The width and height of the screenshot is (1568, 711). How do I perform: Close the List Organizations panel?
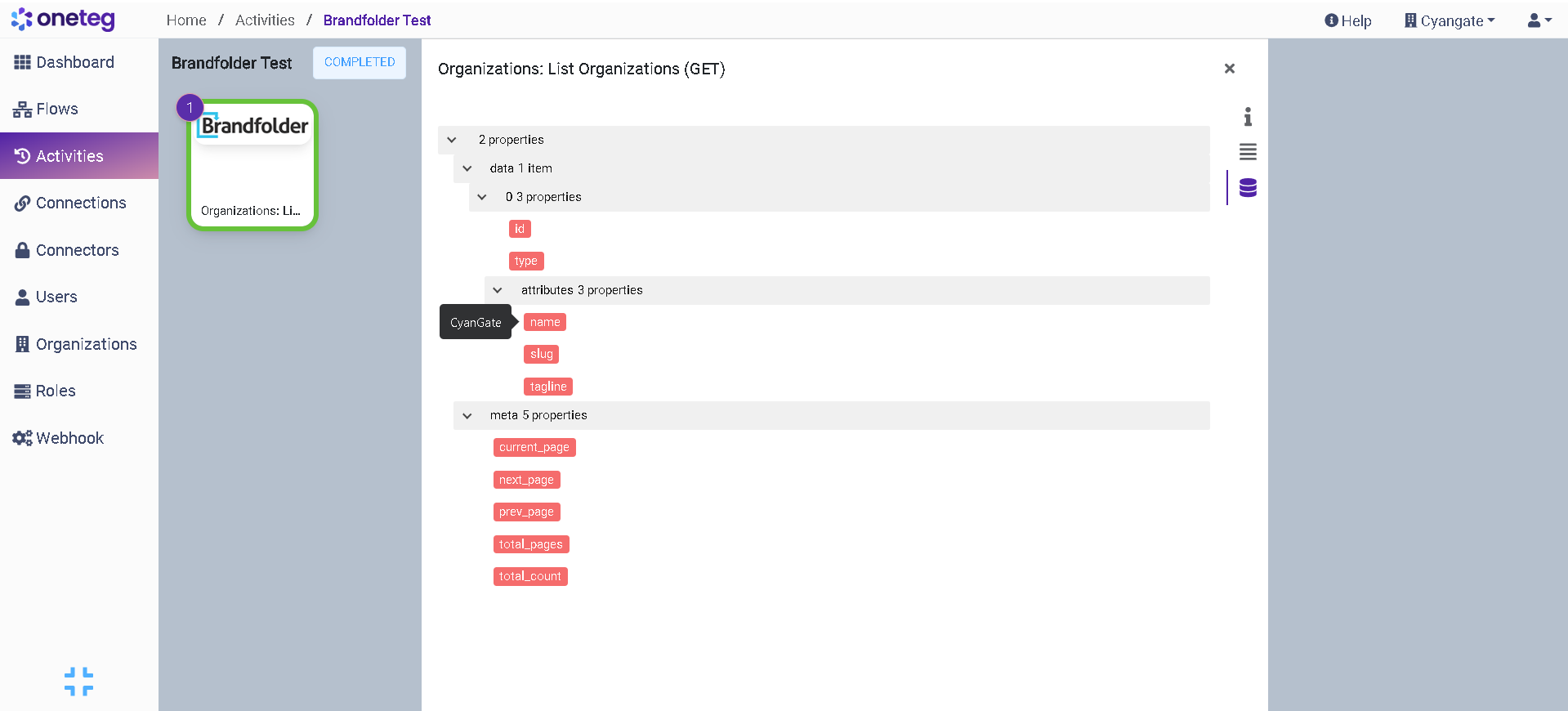(x=1229, y=69)
